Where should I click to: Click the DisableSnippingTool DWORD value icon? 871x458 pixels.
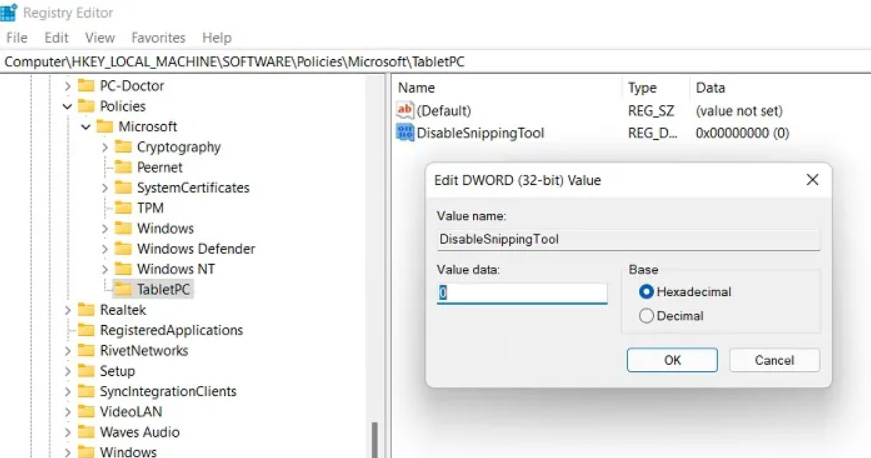tap(405, 133)
